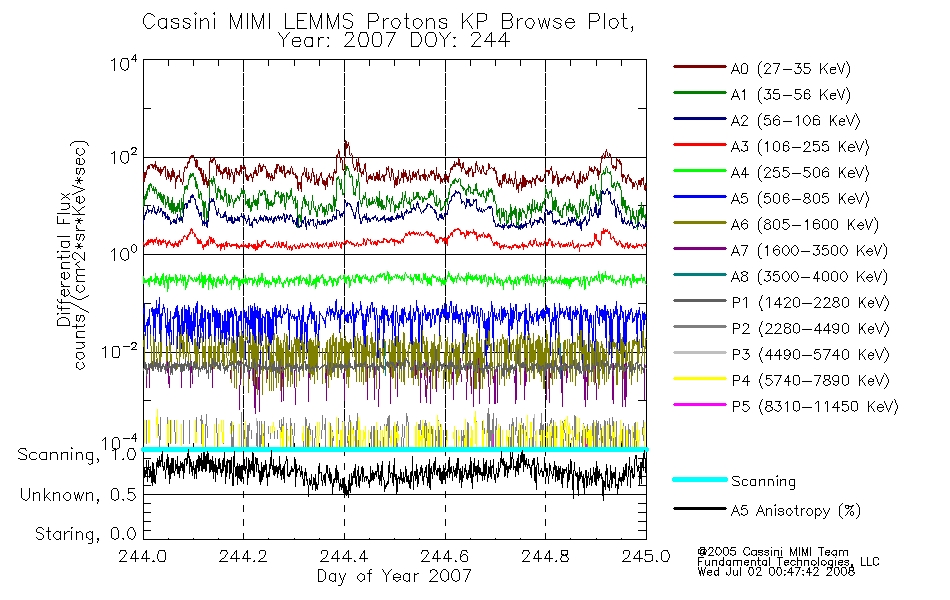Click the Day of Year 2007 axis label
The width and height of the screenshot is (950, 600).
point(394,576)
